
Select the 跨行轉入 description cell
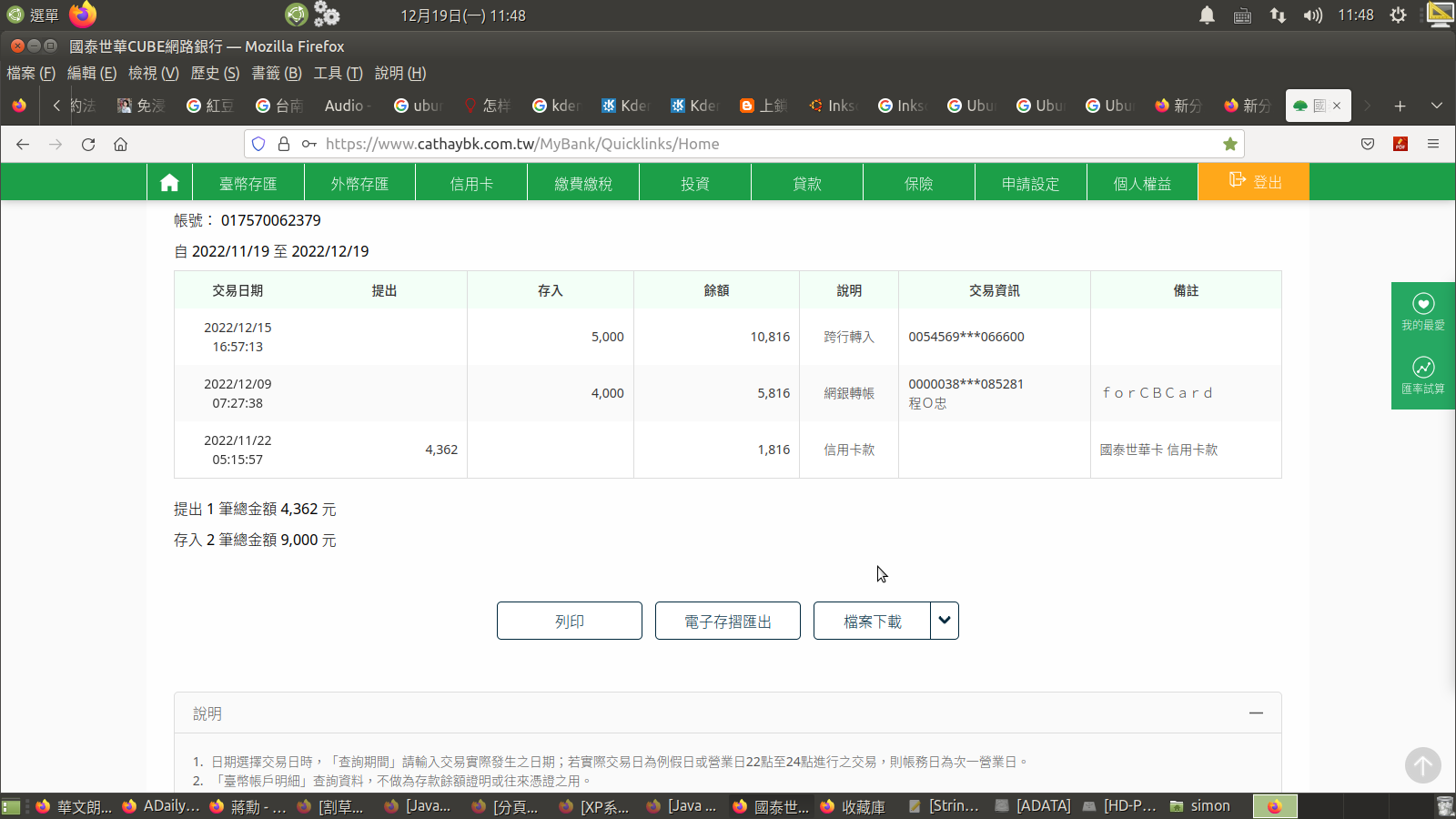click(849, 337)
